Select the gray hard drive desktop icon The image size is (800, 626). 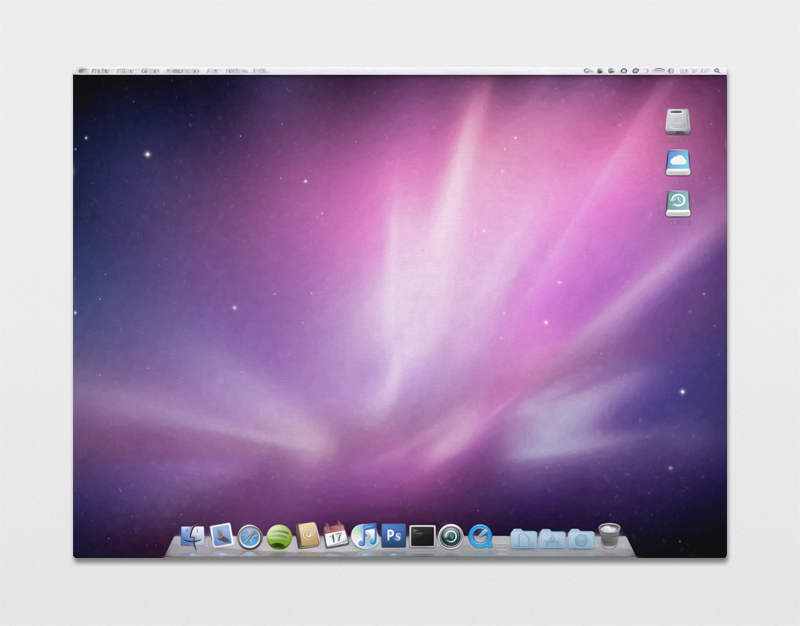coord(678,122)
